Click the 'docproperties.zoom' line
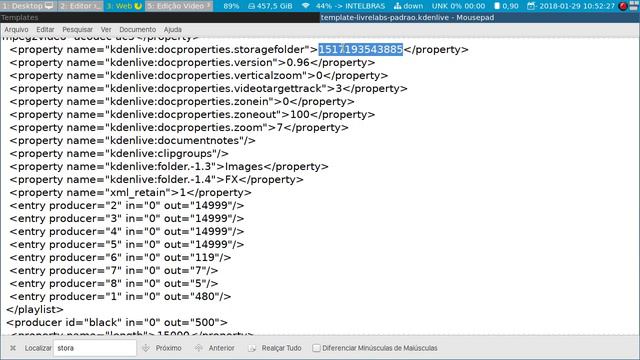 click(179, 128)
